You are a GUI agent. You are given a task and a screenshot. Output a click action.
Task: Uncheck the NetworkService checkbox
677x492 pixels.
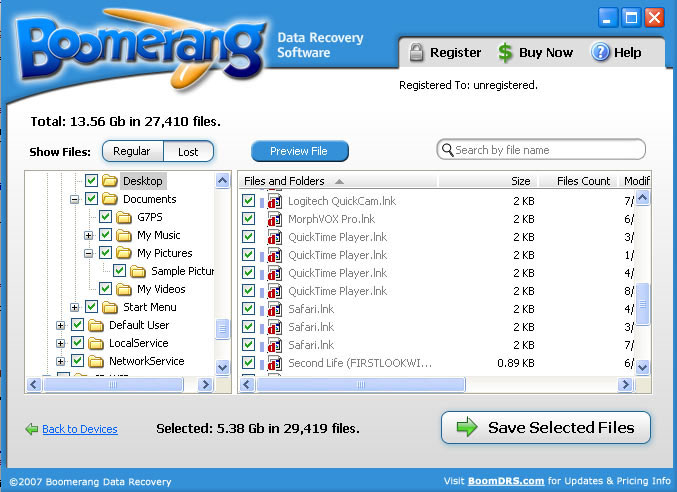[77, 361]
